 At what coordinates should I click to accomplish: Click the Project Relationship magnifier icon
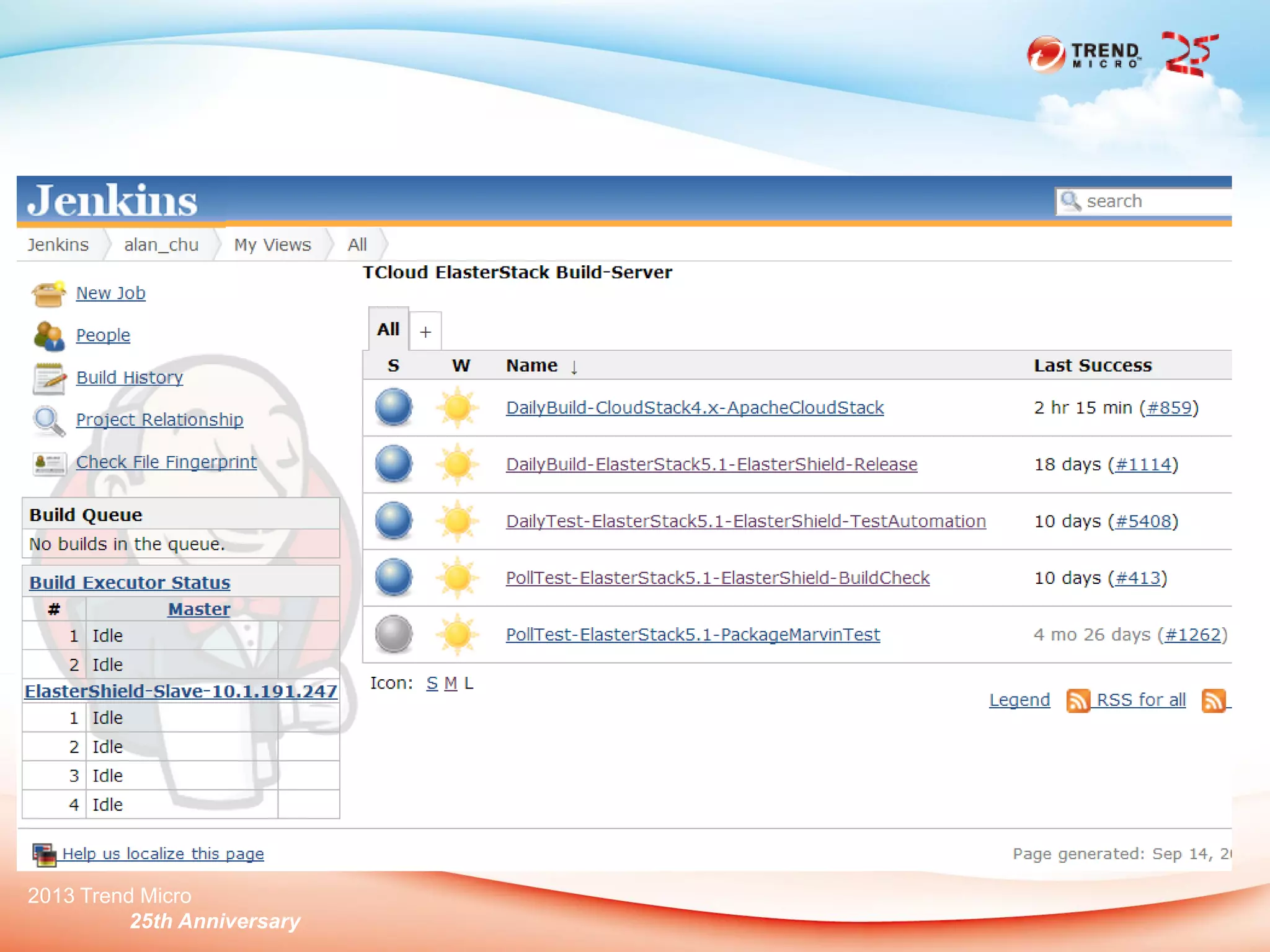point(48,421)
